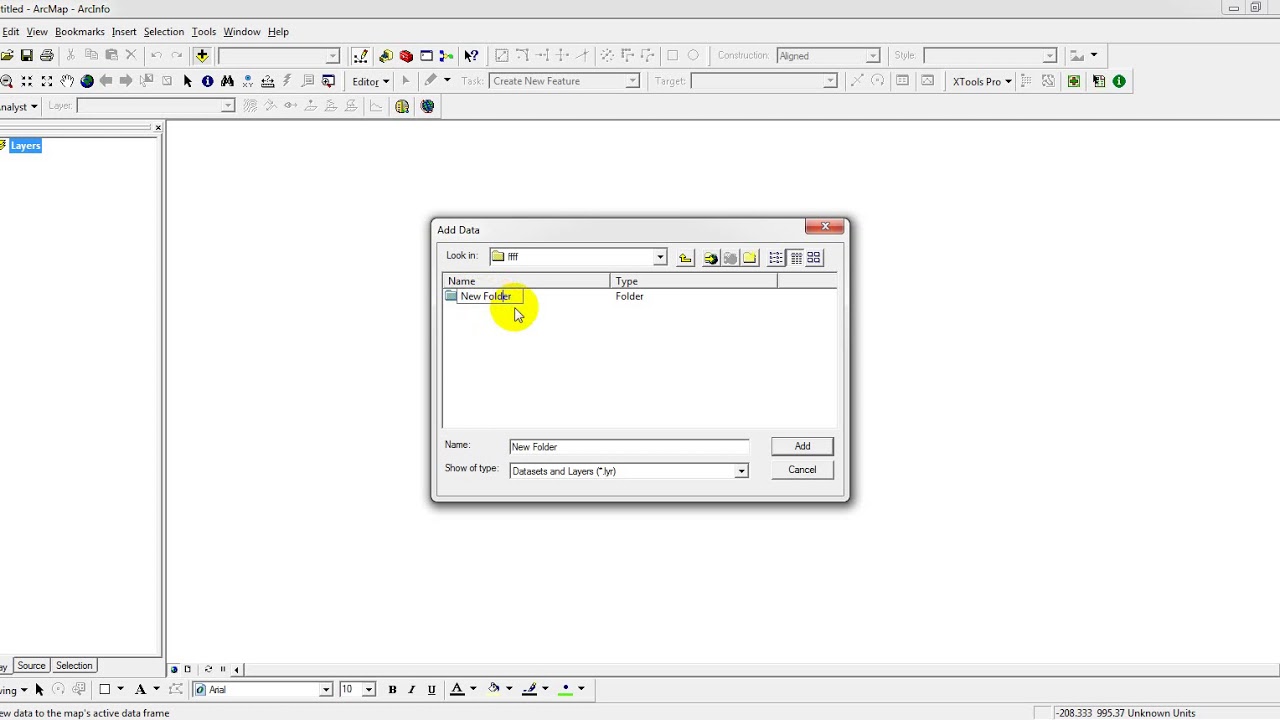Expand the Show of type dropdown
The width and height of the screenshot is (1280, 720).
pyautogui.click(x=741, y=471)
